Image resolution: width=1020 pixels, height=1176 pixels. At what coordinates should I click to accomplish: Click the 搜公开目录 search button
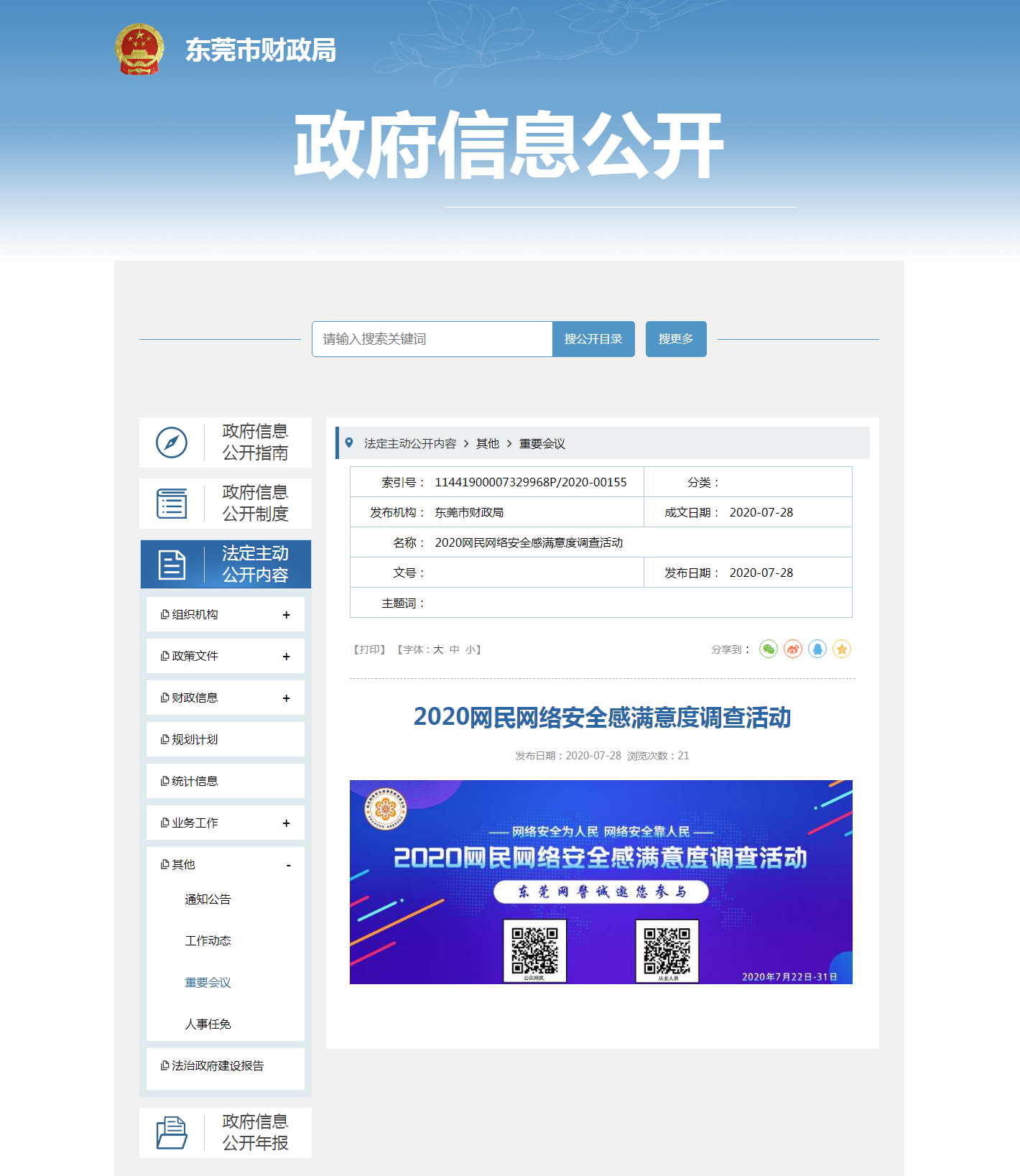(x=593, y=339)
